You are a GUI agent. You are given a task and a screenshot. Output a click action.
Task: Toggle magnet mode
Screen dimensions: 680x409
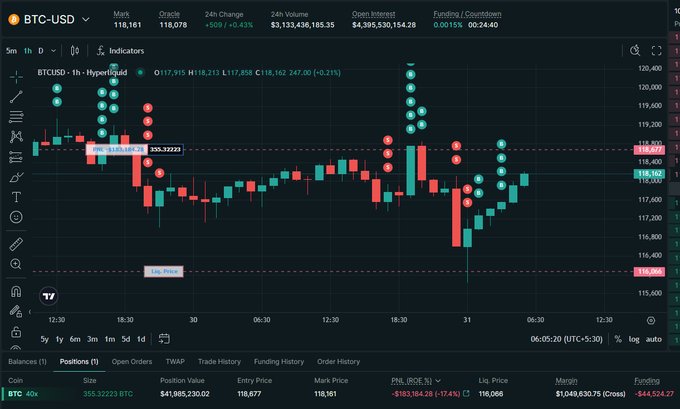point(16,291)
